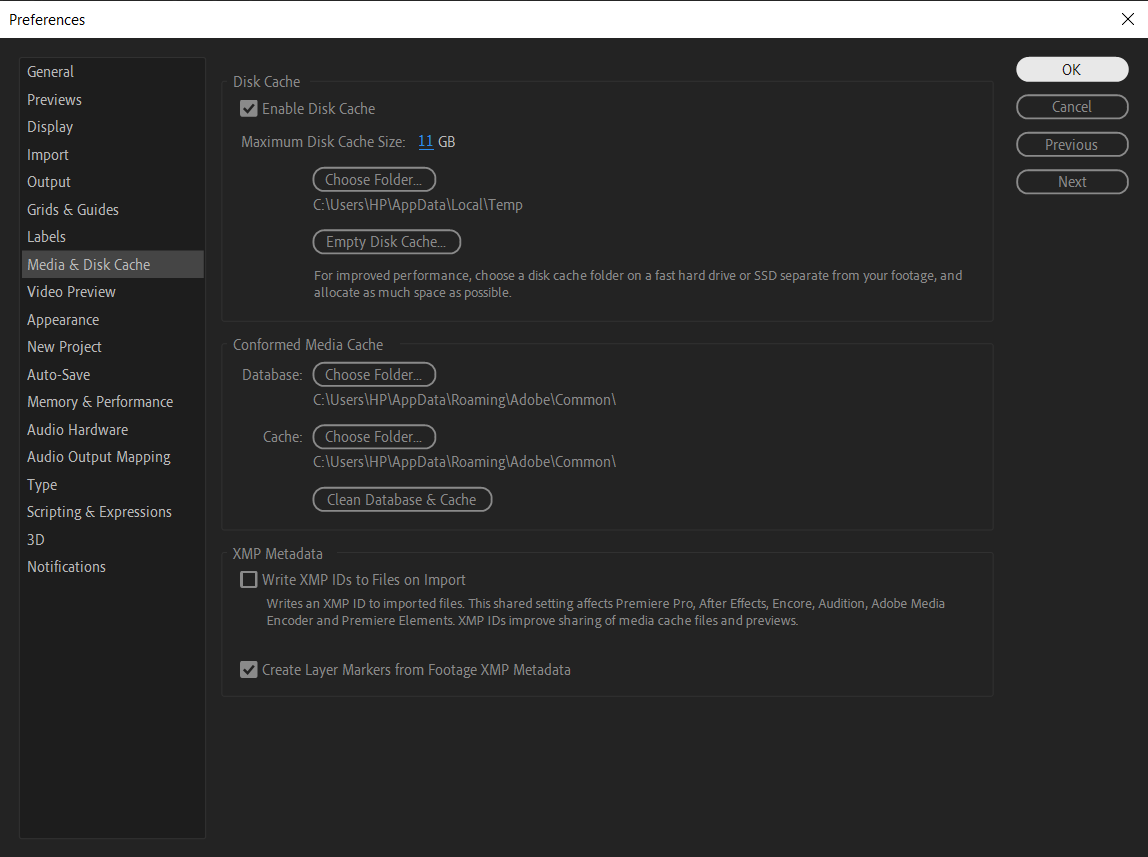
Task: Toggle the Enable Disk Cache checkbox
Action: pyautogui.click(x=249, y=109)
